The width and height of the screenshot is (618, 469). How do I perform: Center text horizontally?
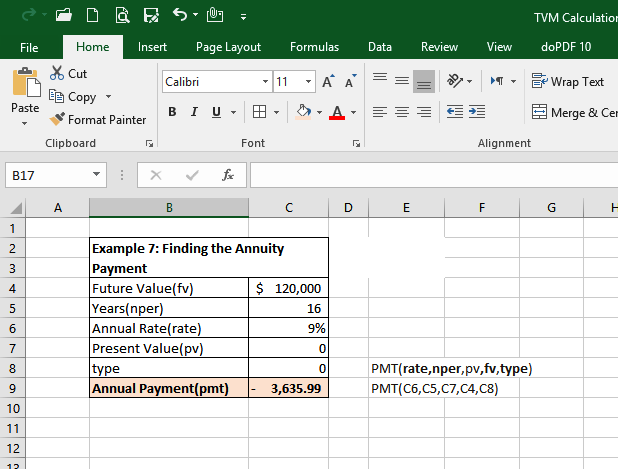coord(402,112)
